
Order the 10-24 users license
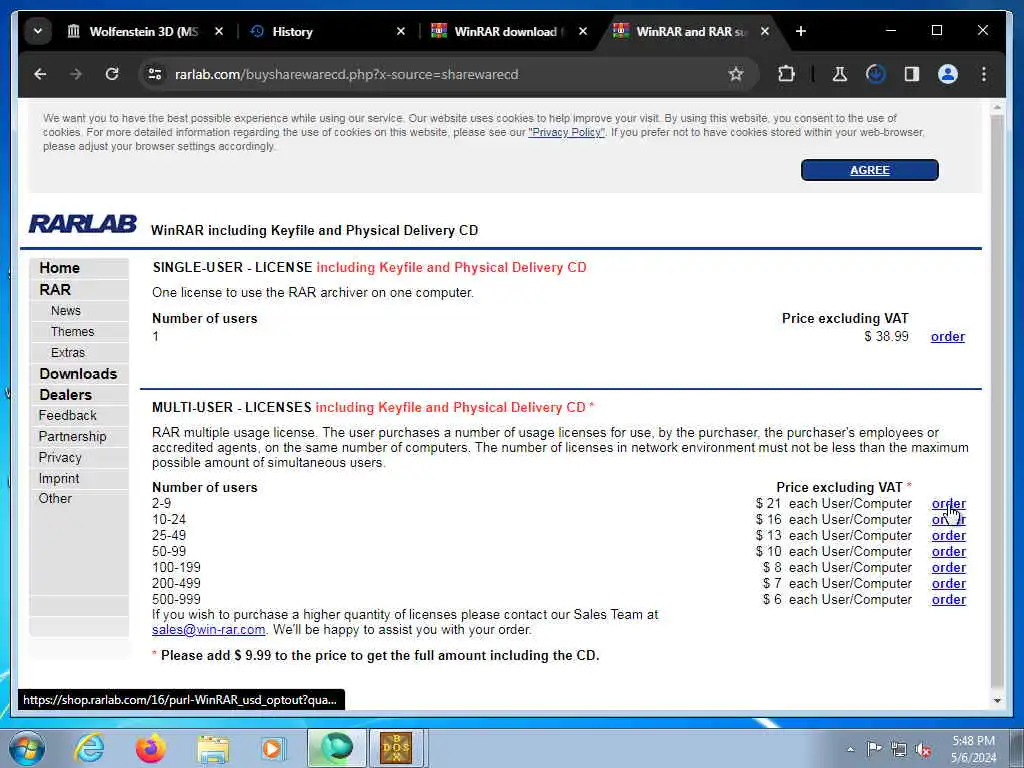click(x=948, y=520)
